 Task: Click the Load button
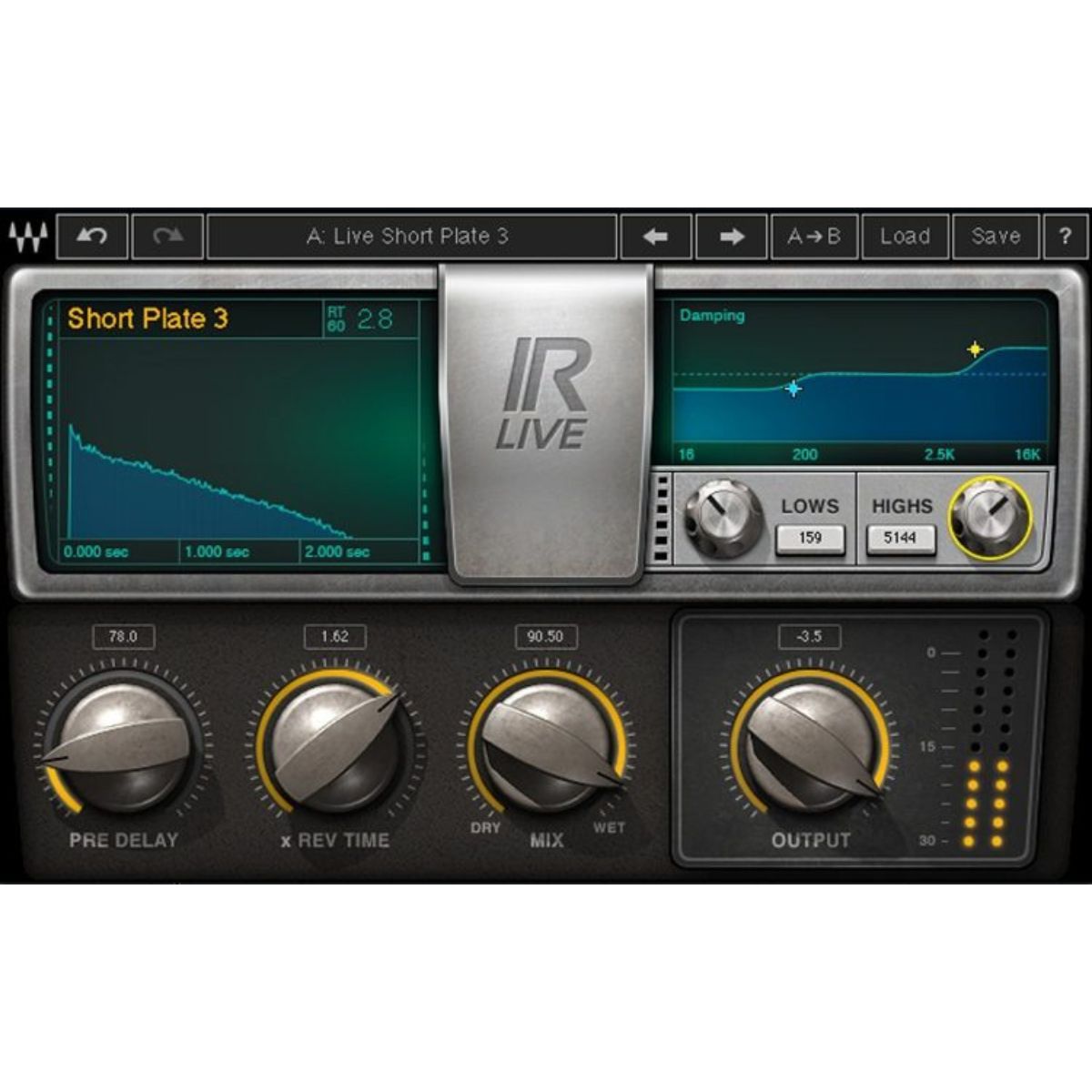(x=905, y=236)
